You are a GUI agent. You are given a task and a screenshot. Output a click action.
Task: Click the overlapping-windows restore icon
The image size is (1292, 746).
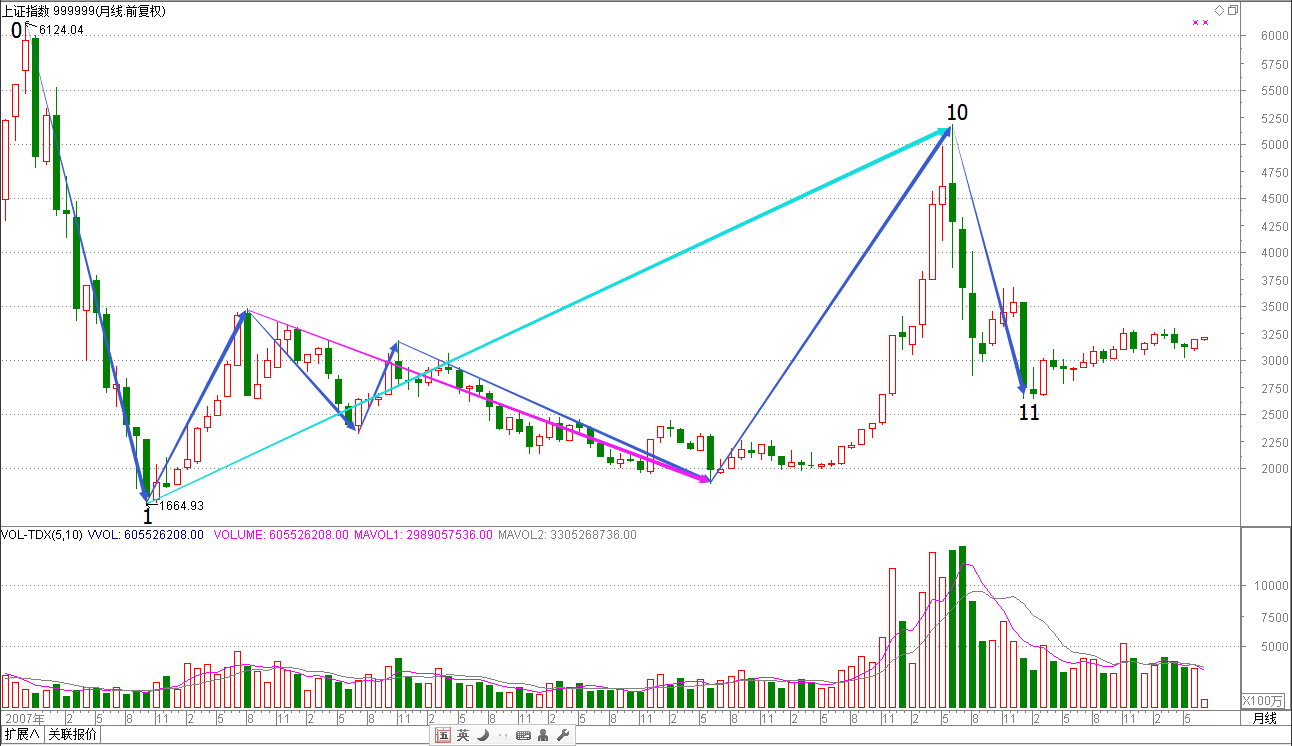(x=1233, y=10)
